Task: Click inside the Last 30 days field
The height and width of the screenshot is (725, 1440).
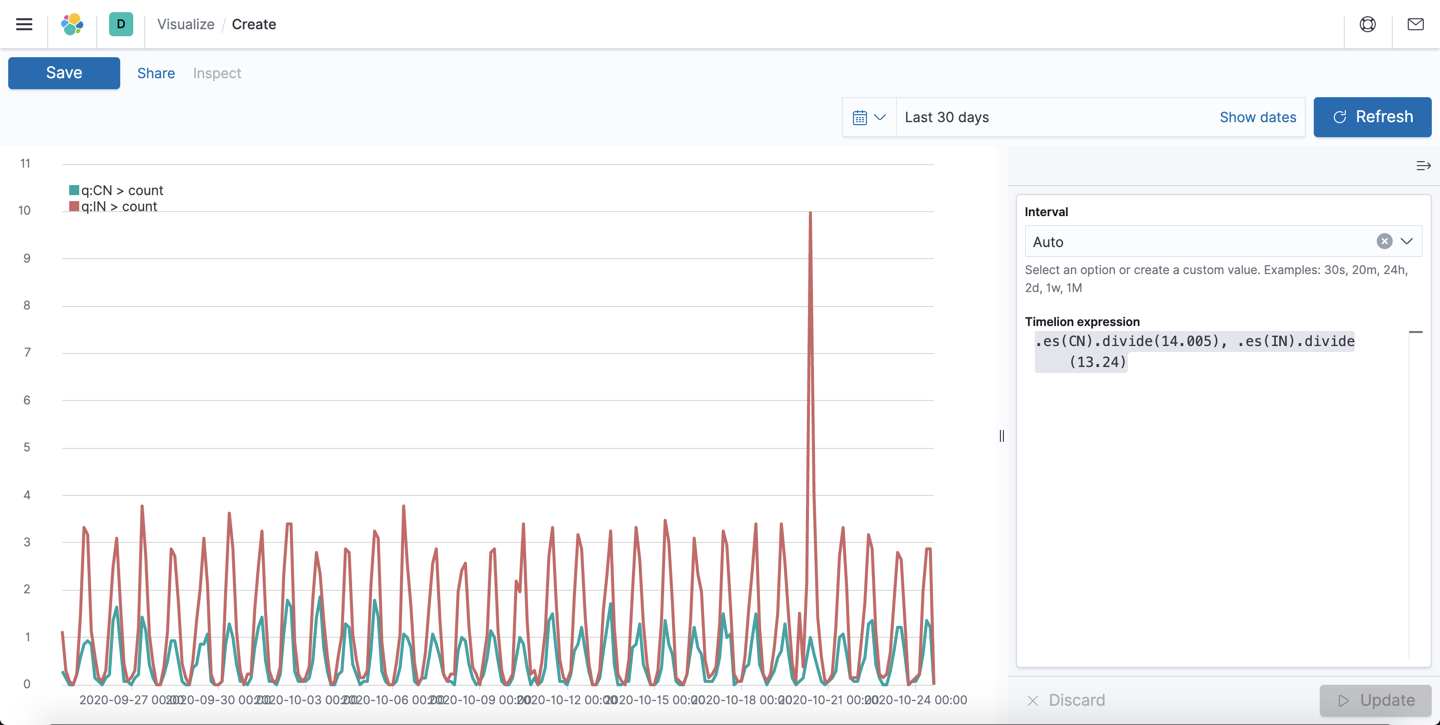Action: point(1000,117)
